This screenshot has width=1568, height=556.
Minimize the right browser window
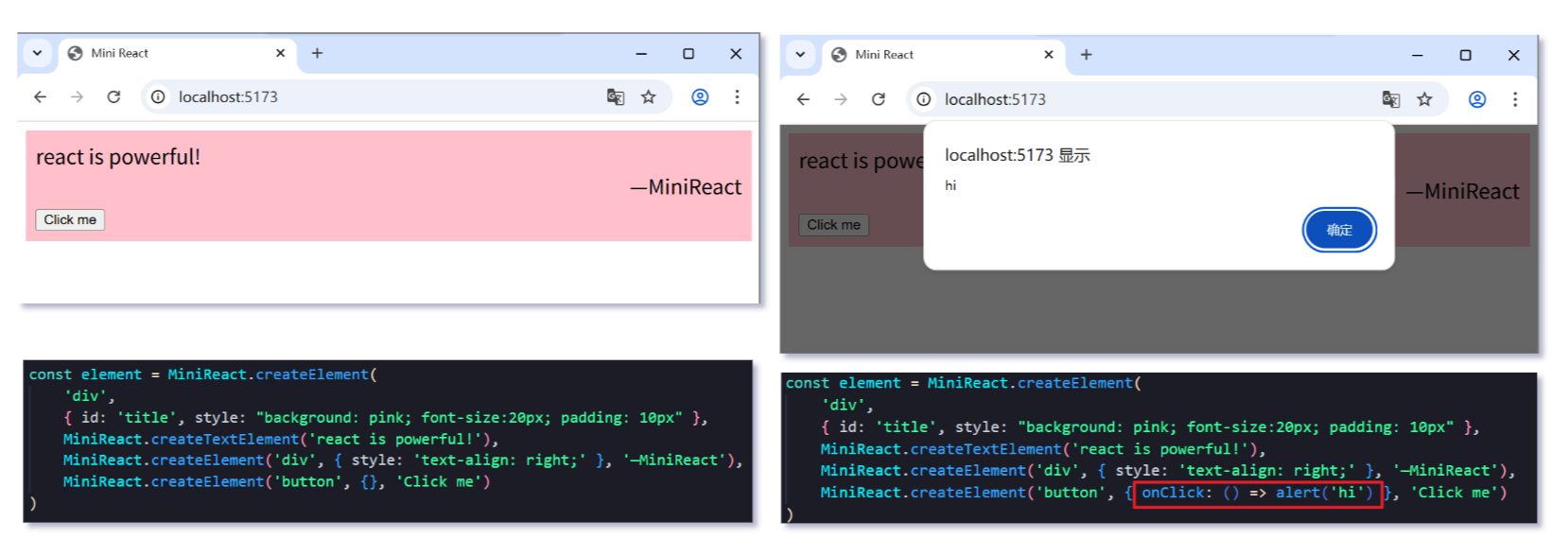1417,56
